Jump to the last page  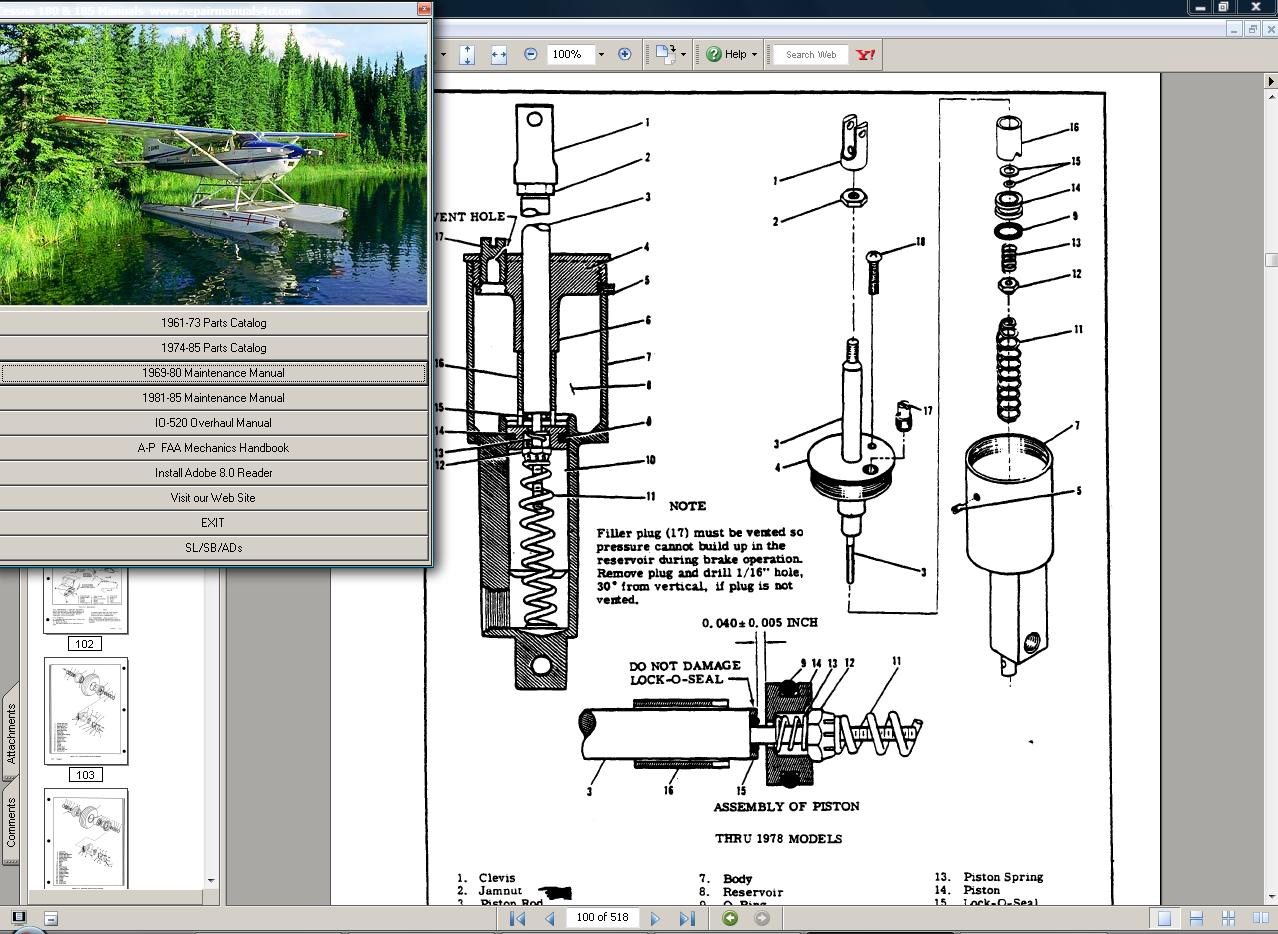click(687, 918)
